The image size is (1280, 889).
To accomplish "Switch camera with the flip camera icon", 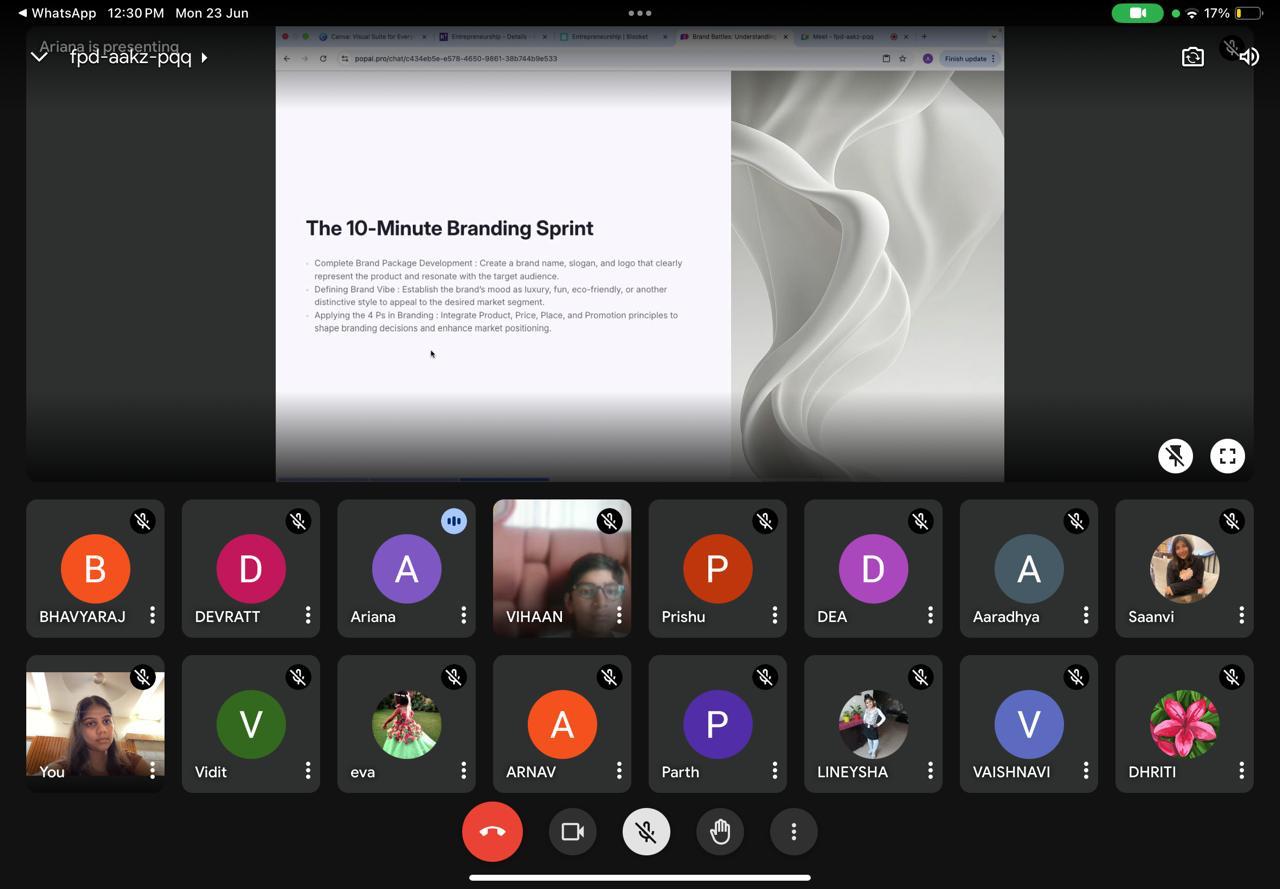I will [1192, 57].
